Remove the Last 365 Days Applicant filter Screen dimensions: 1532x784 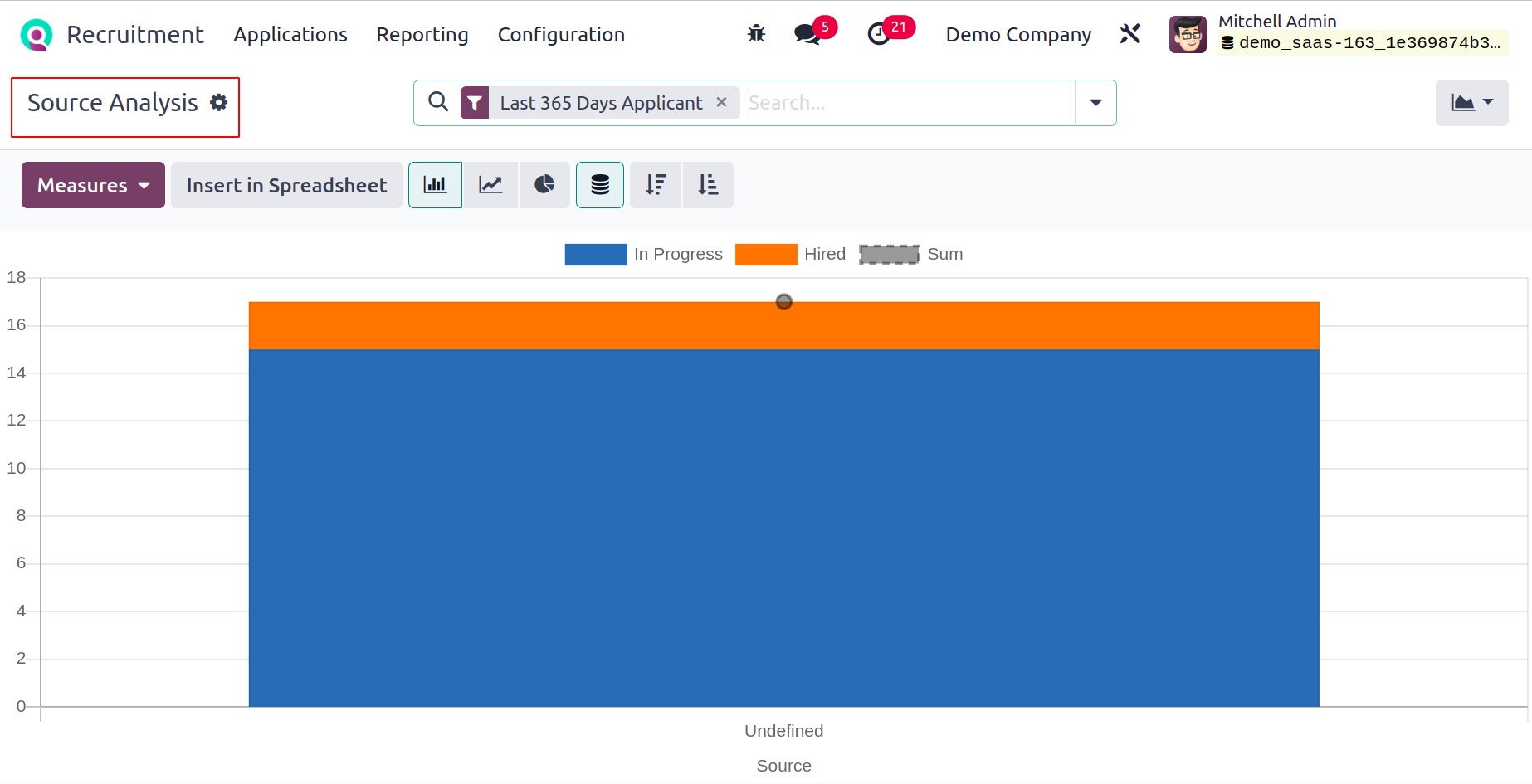coord(721,102)
